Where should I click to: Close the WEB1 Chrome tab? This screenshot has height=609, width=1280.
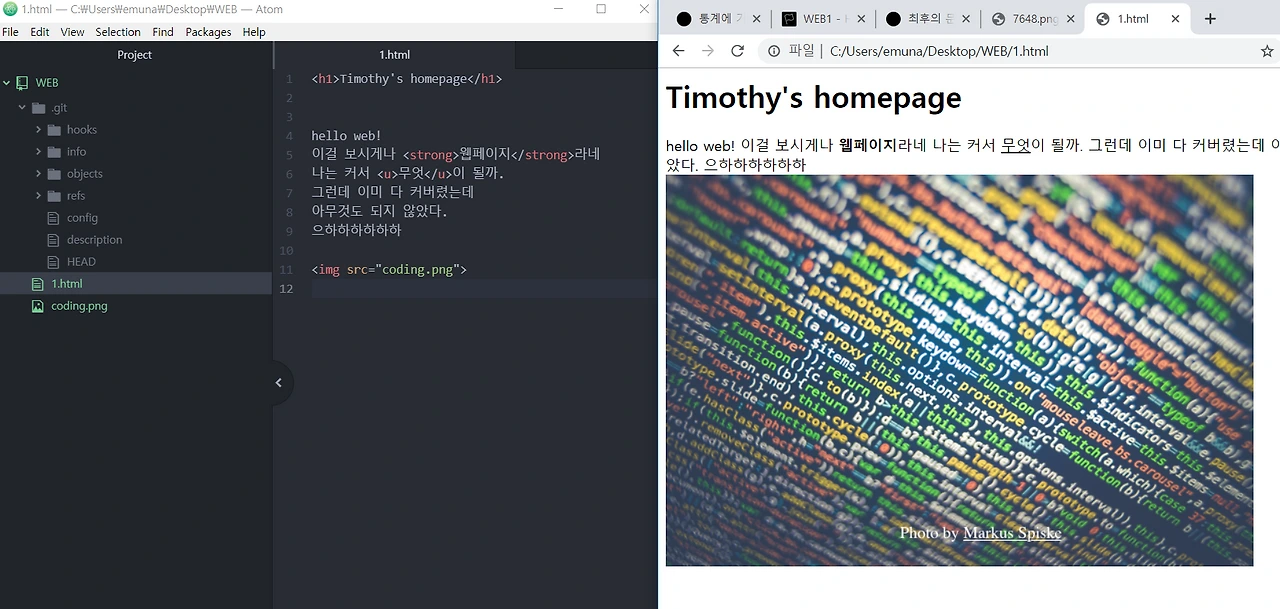(859, 19)
